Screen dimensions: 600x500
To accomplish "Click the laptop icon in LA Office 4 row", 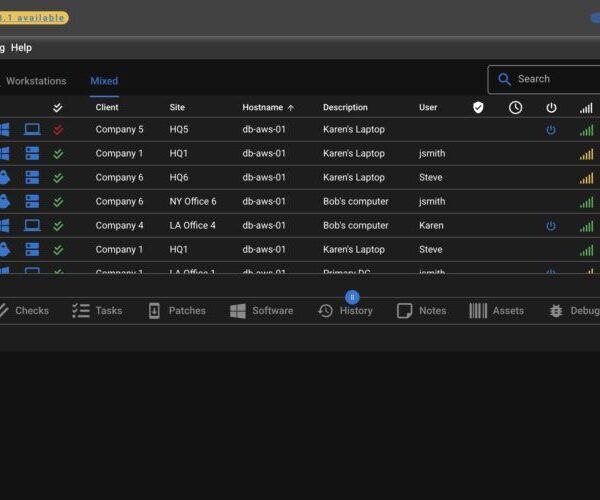I will pyautogui.click(x=32, y=225).
